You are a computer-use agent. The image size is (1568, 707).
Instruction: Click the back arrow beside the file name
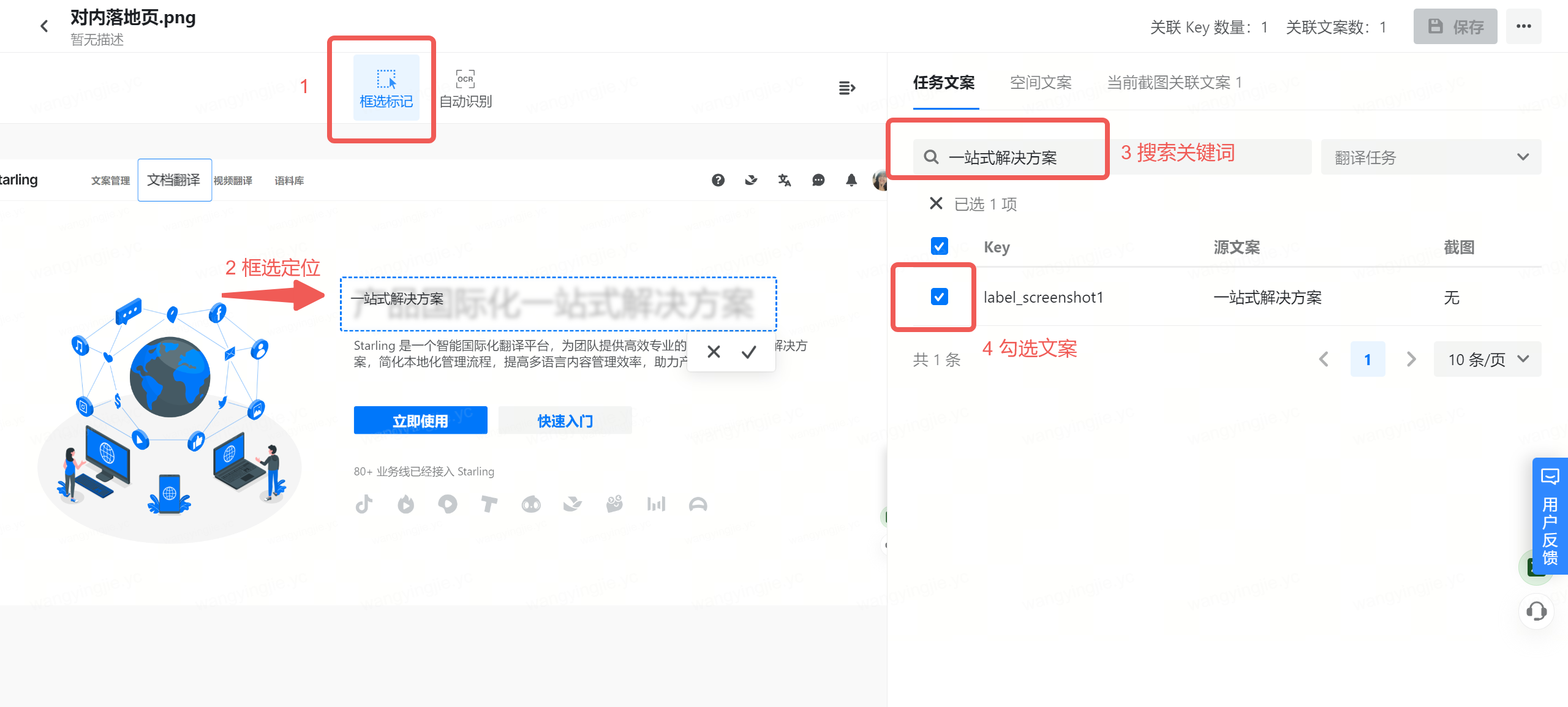click(x=44, y=26)
